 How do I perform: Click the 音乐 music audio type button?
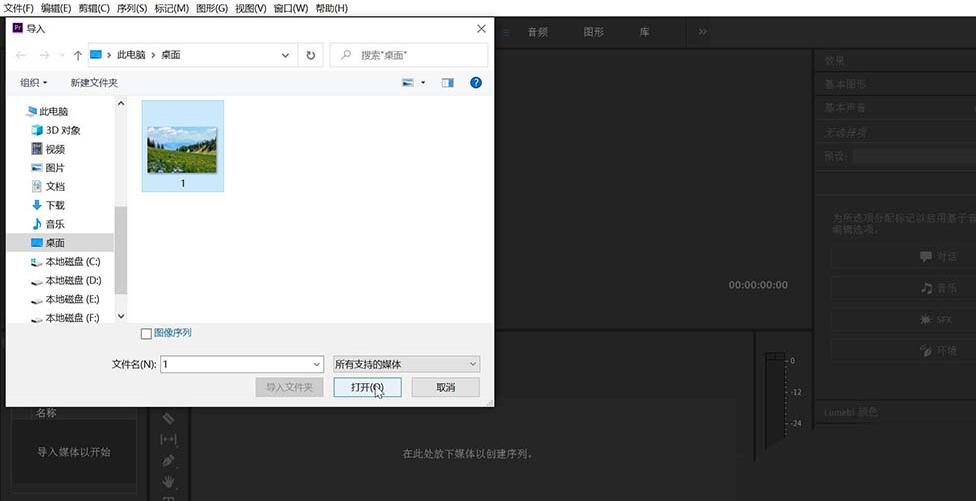pyautogui.click(x=904, y=288)
